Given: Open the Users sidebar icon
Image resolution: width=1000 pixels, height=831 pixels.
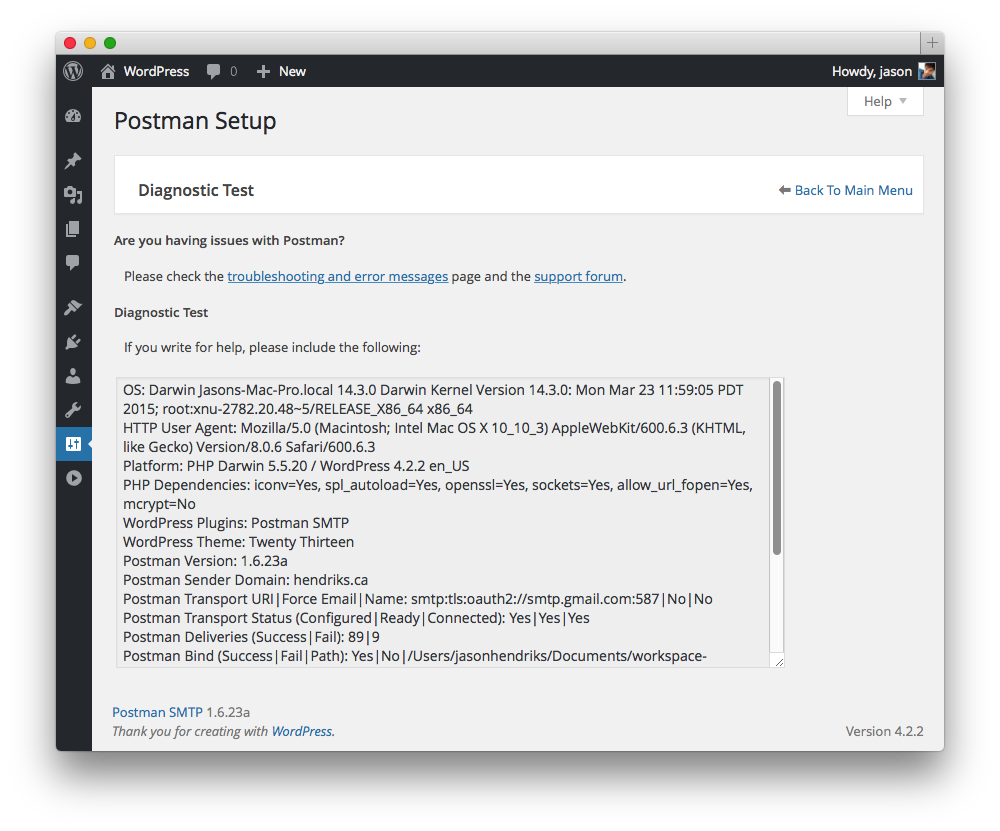Looking at the screenshot, I should [73, 376].
